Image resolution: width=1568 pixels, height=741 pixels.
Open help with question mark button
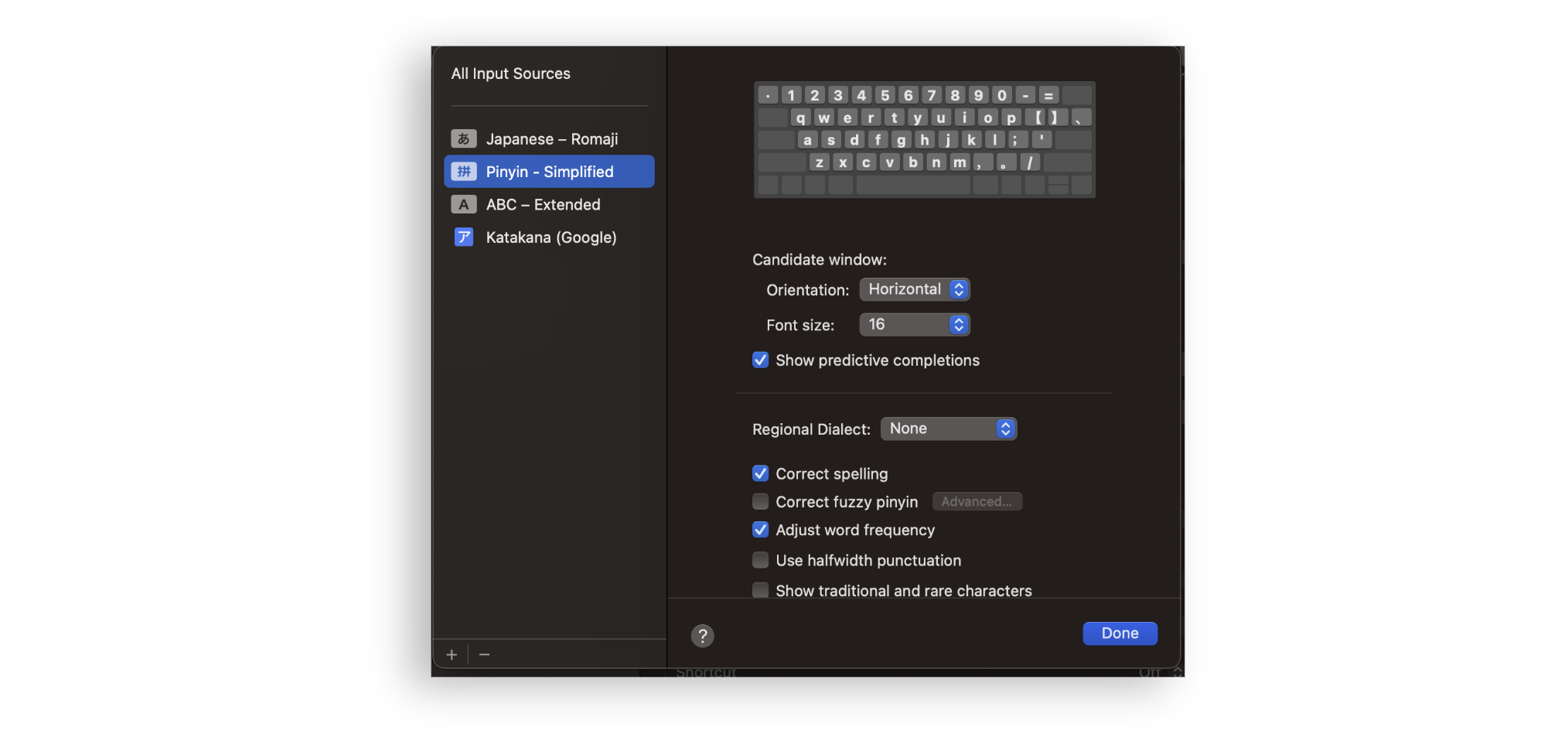[x=702, y=636]
